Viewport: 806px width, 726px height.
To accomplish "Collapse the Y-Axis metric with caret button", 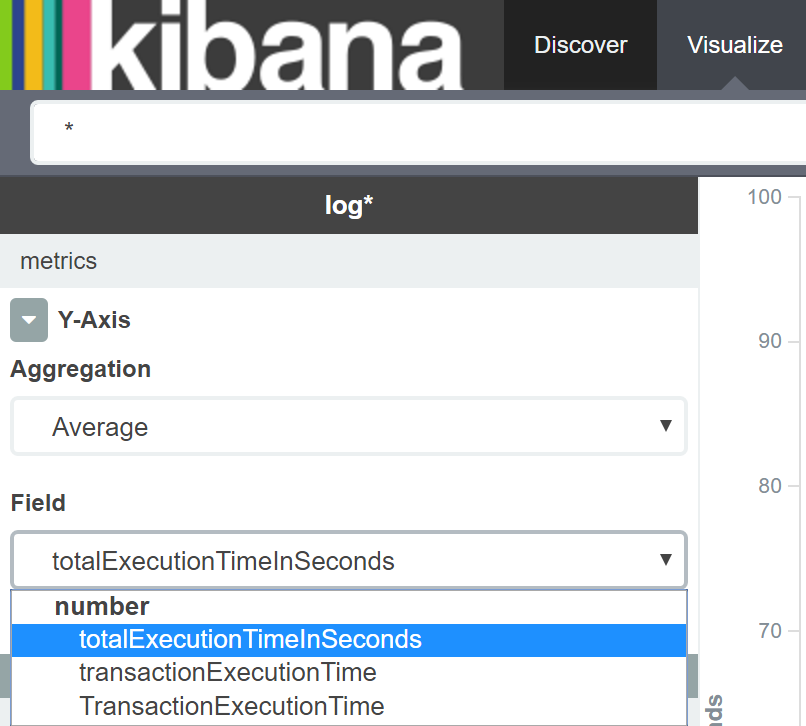I will pyautogui.click(x=29, y=321).
